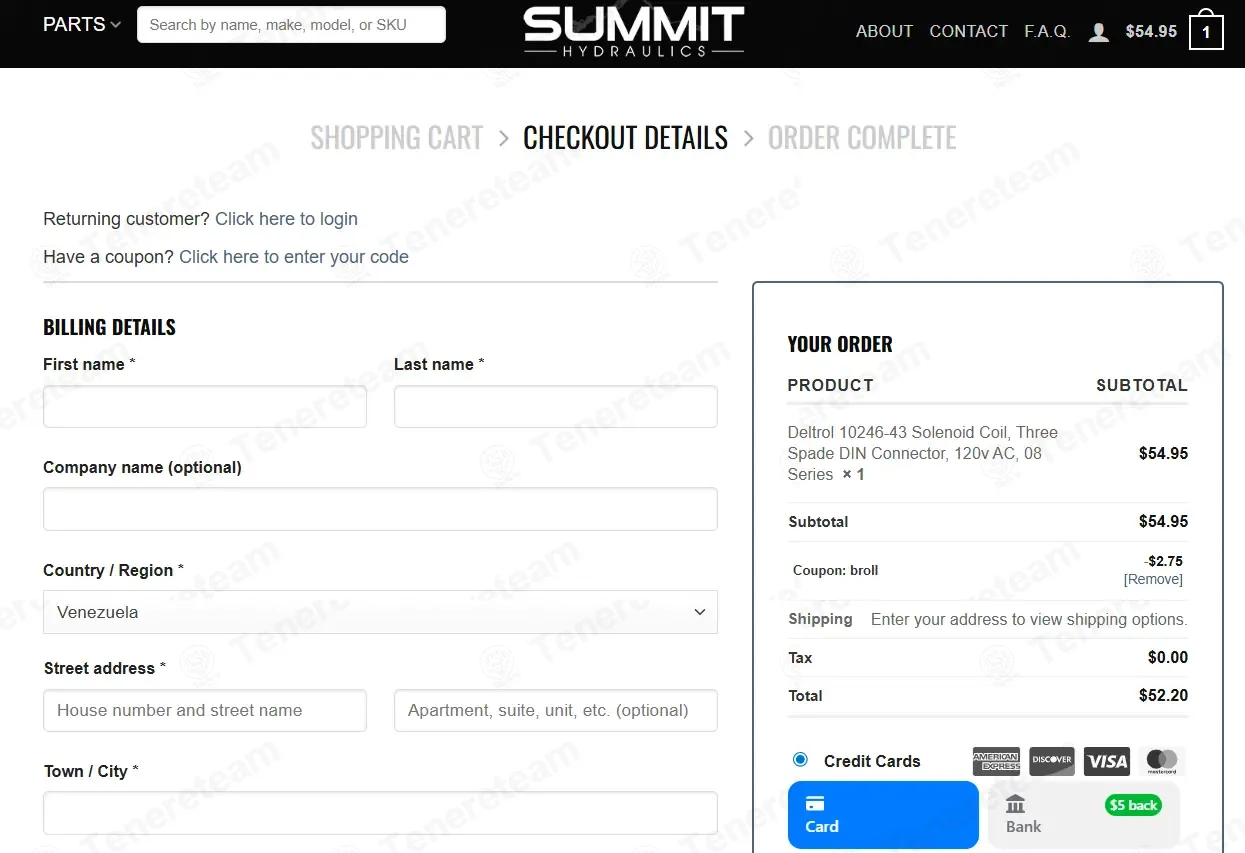Viewport: 1245px width, 853px height.
Task: Open the Country / Region dropdown
Action: (380, 612)
